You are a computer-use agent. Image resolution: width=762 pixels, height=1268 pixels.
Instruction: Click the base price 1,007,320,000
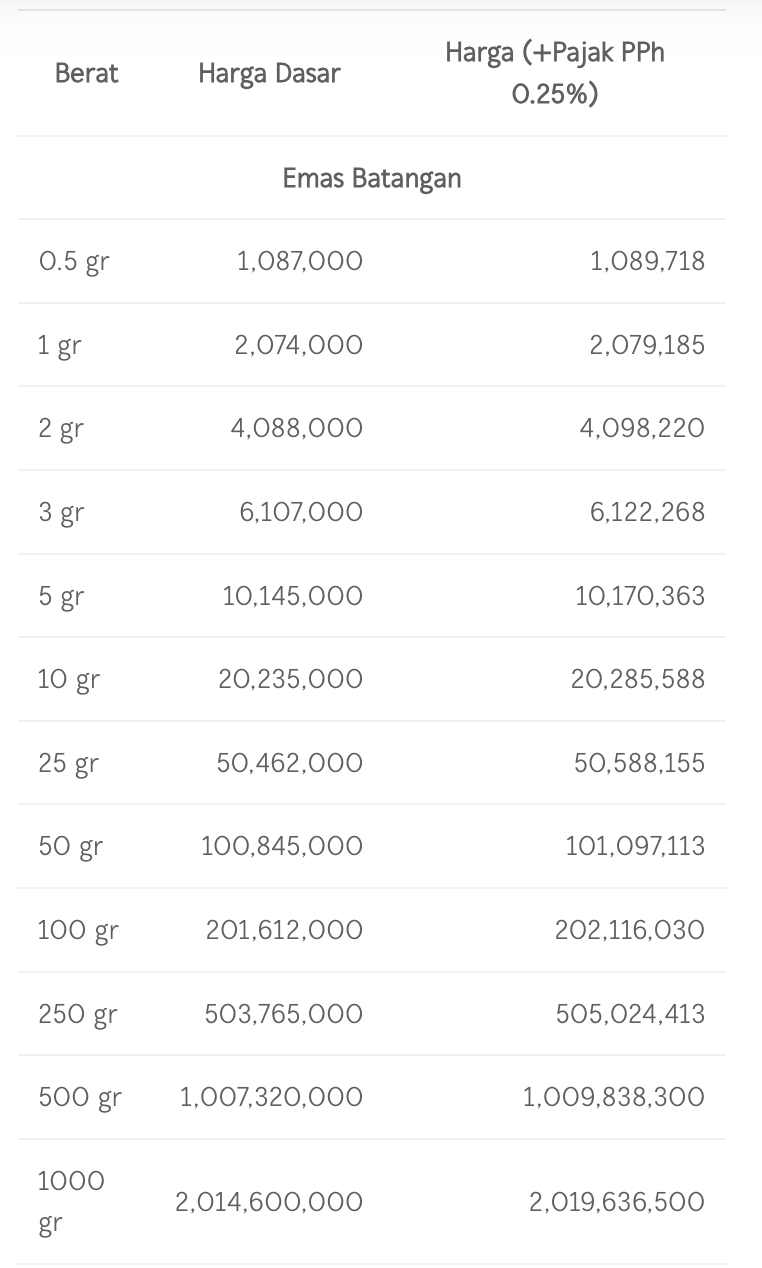coord(271,1097)
